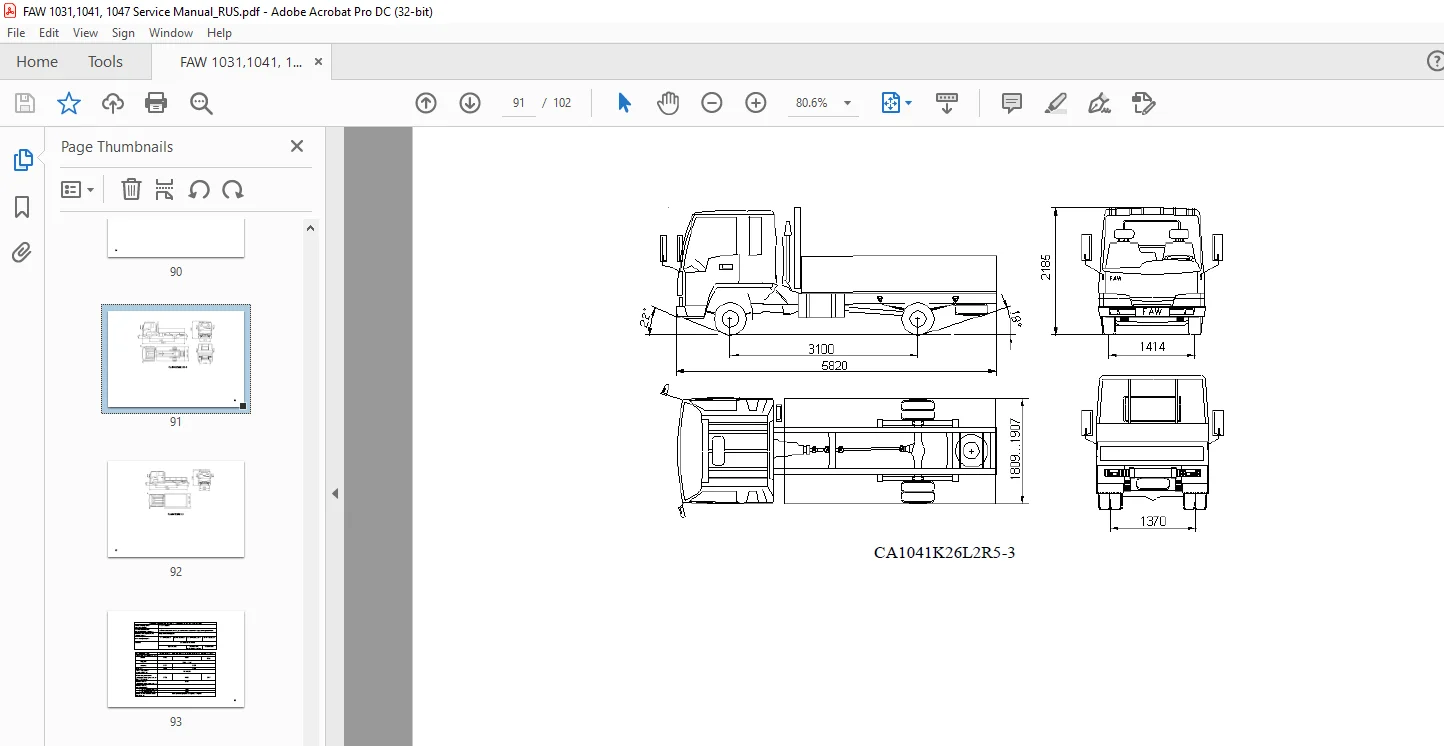Show Page Thumbnails panel icon
This screenshot has width=1444, height=746.
pyautogui.click(x=22, y=159)
